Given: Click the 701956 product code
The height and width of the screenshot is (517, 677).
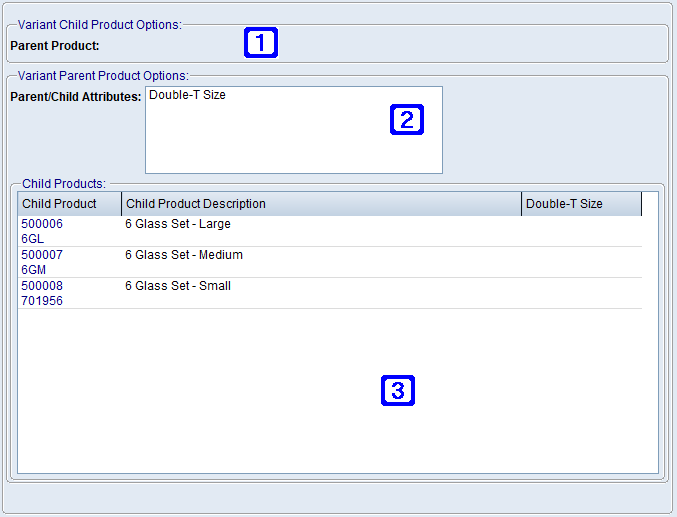Looking at the screenshot, I should (42, 301).
